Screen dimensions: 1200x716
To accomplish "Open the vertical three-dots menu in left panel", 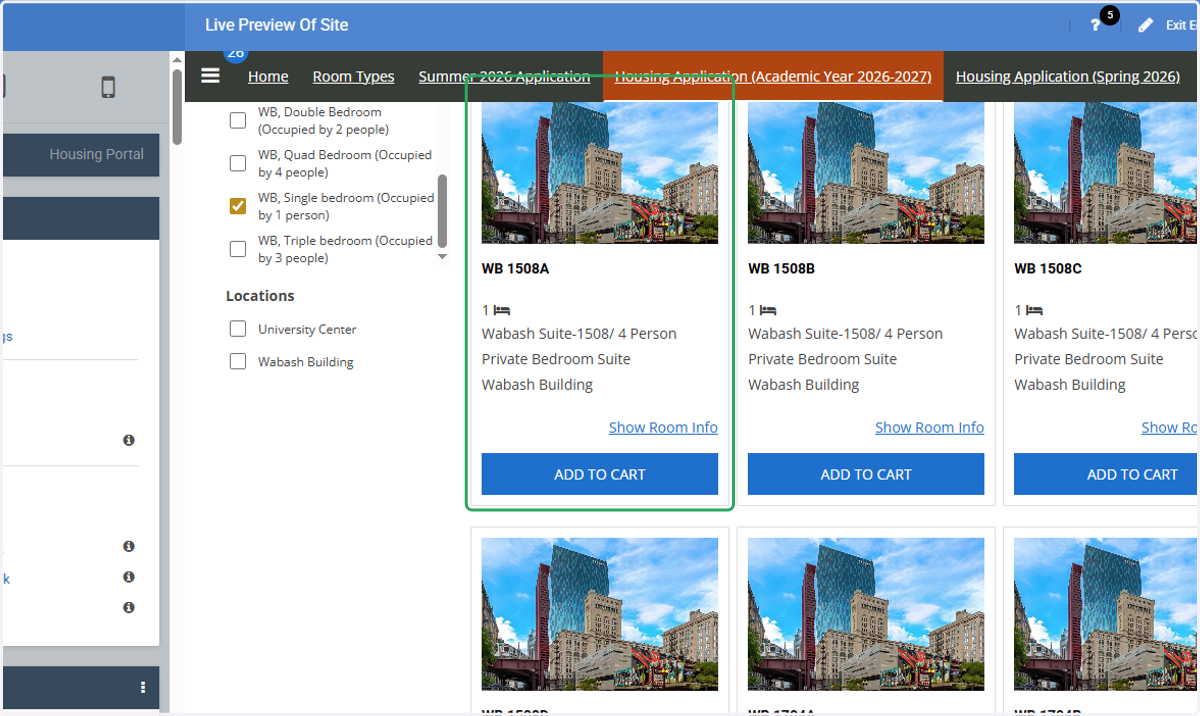I will tap(143, 687).
